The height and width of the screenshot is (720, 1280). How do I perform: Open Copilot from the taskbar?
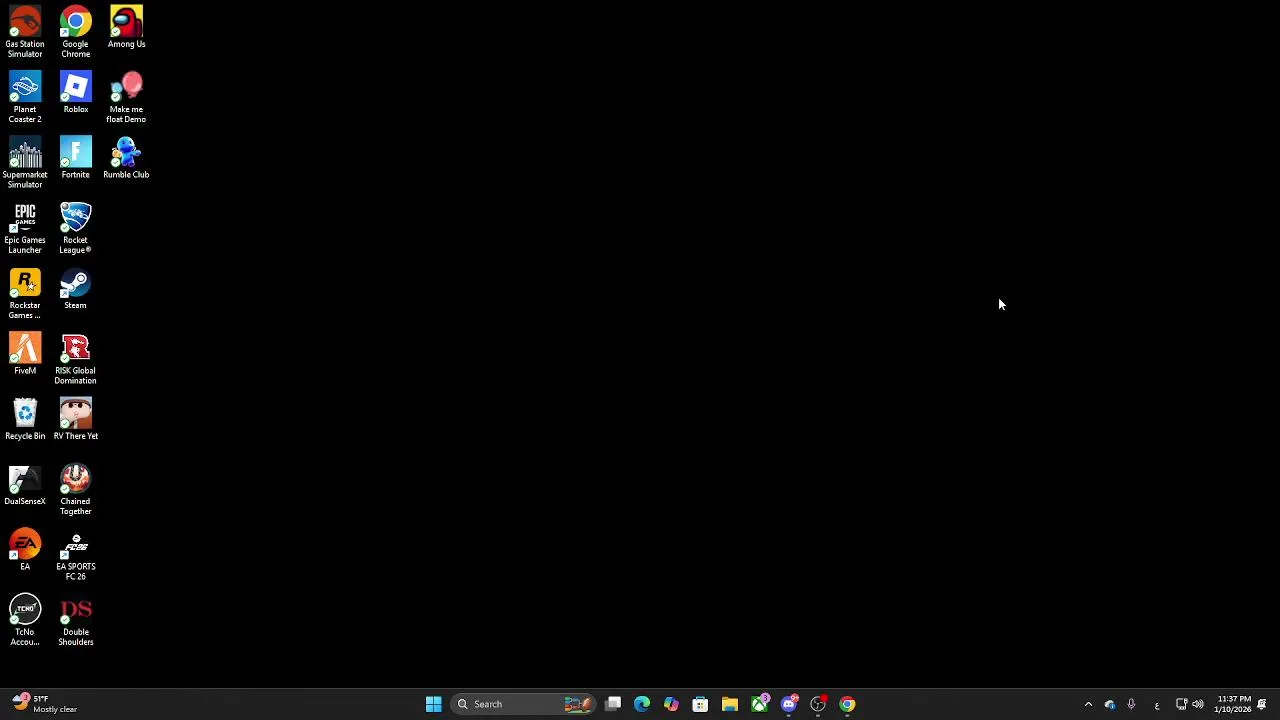pyautogui.click(x=671, y=704)
